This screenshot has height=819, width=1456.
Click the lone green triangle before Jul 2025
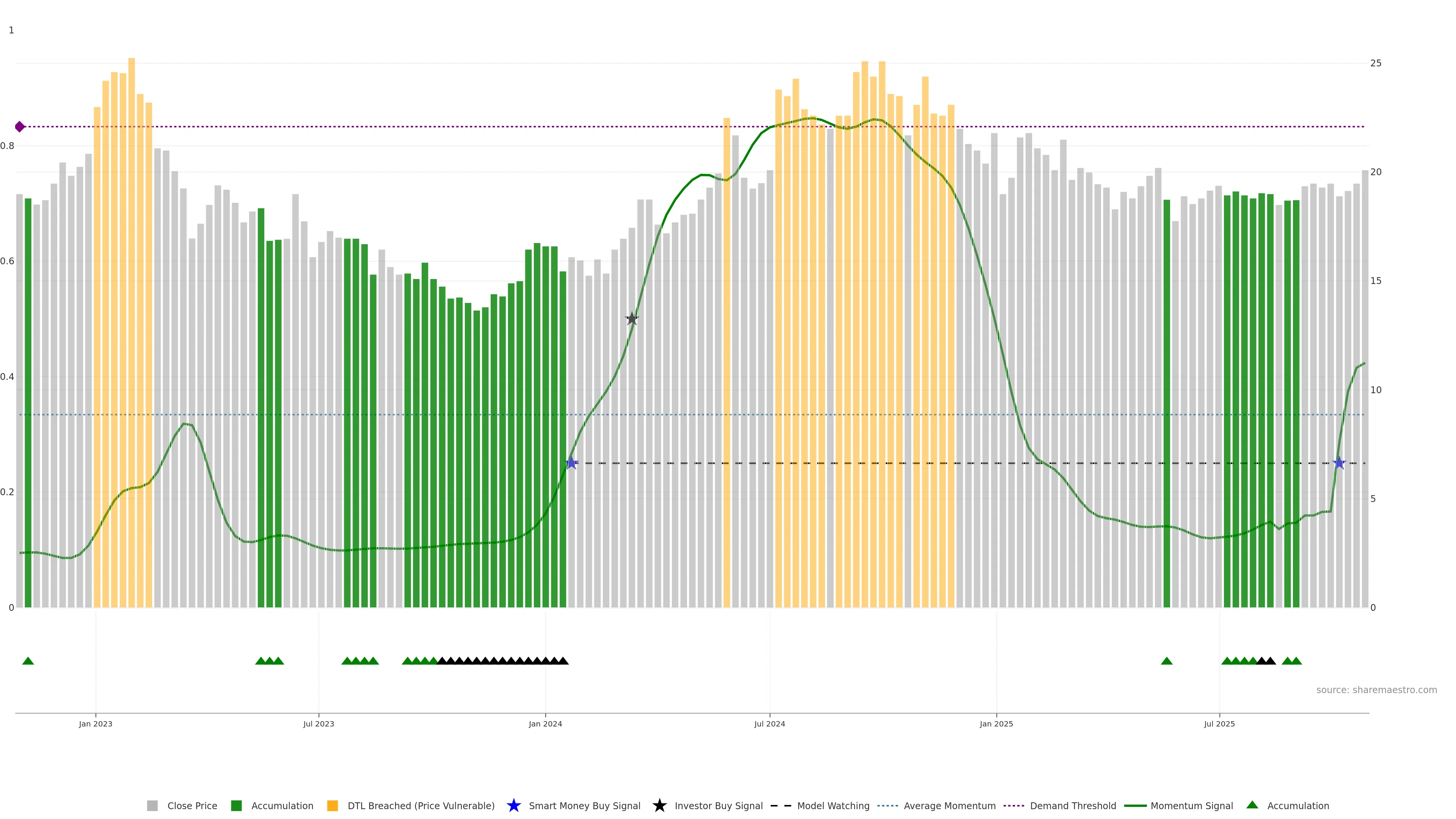click(1166, 661)
